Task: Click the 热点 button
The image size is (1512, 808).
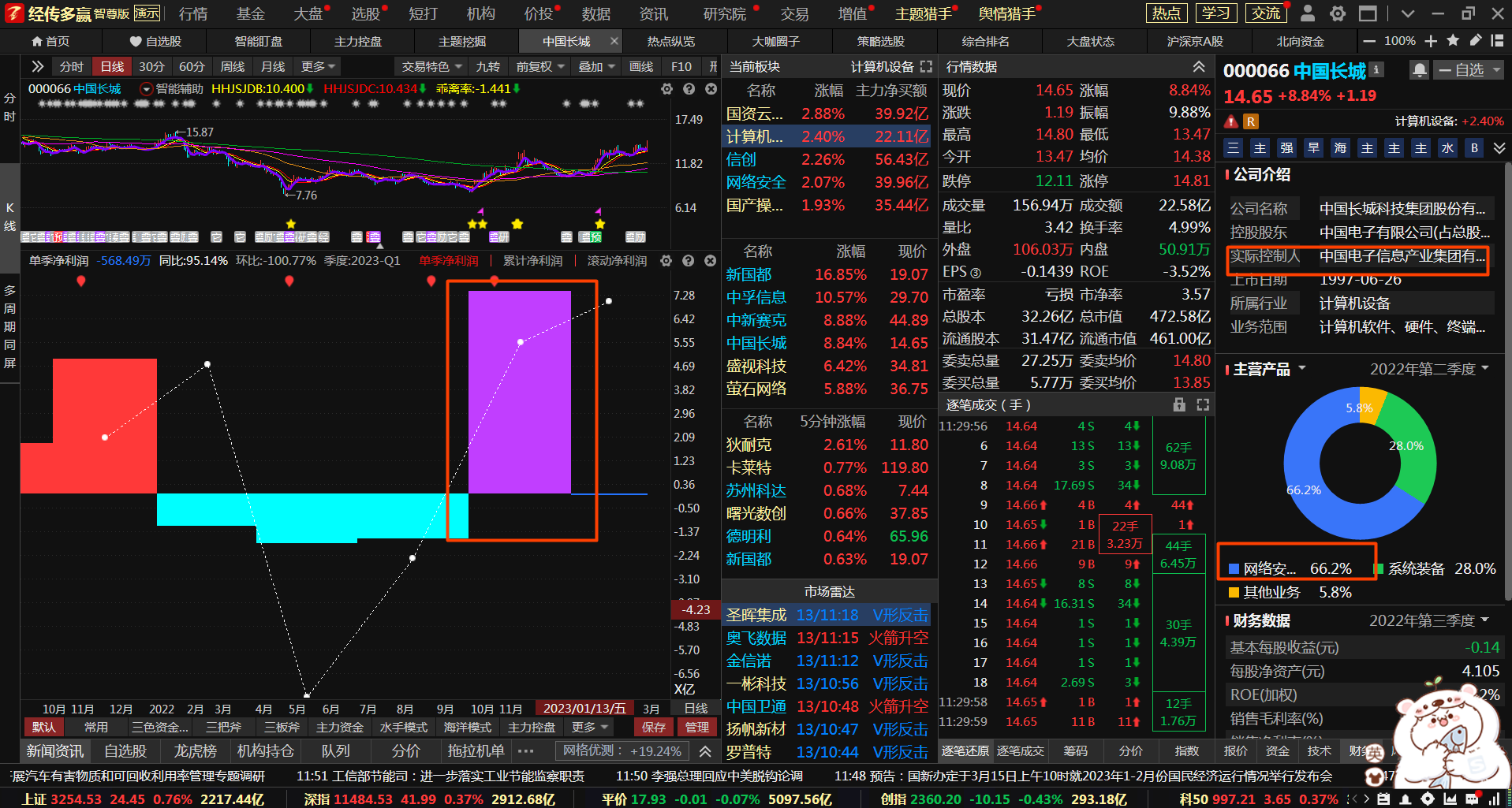Action: point(1166,13)
